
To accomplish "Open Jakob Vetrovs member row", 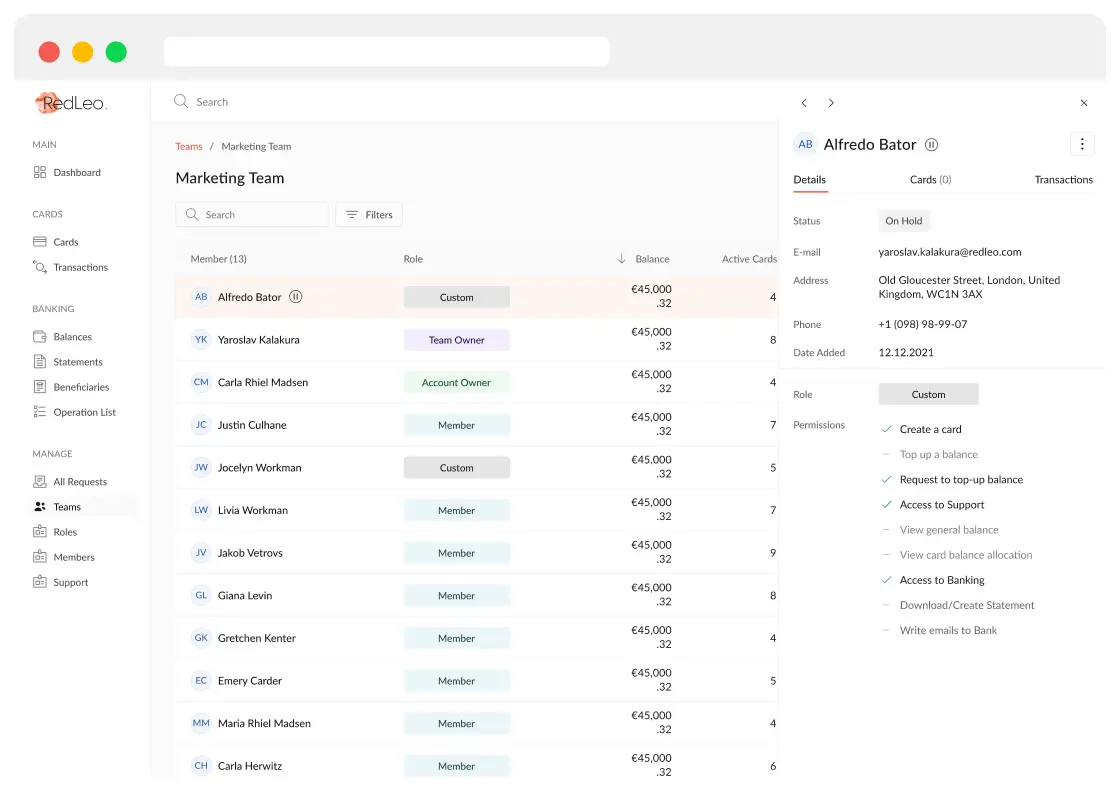I will pos(476,553).
